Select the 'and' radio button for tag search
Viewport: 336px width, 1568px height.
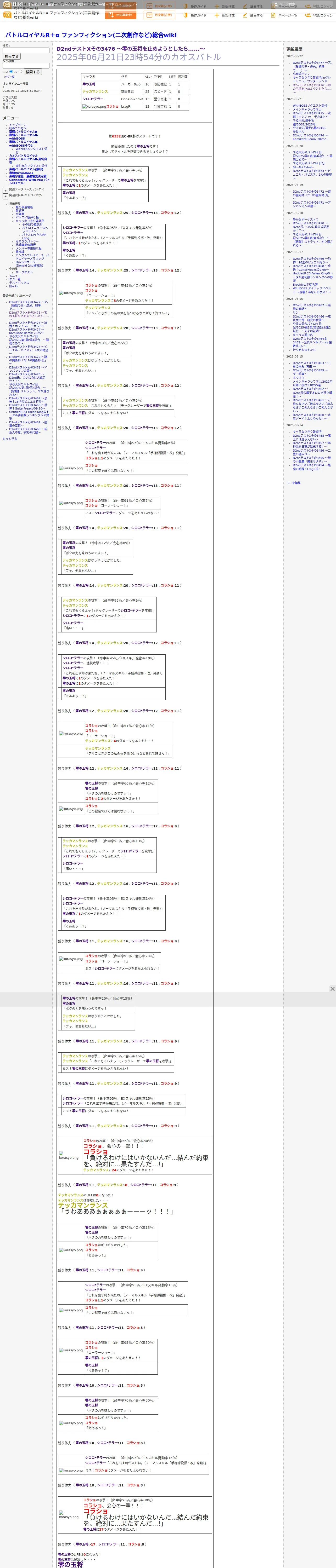click(12, 72)
